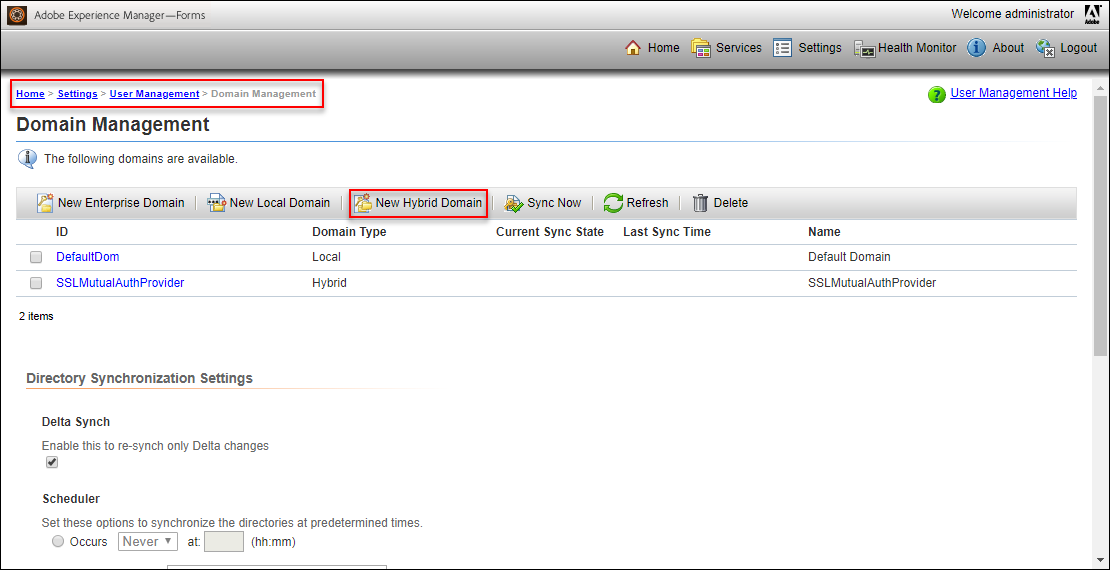
Task: Select the Occurs radio button
Action: tap(59, 542)
